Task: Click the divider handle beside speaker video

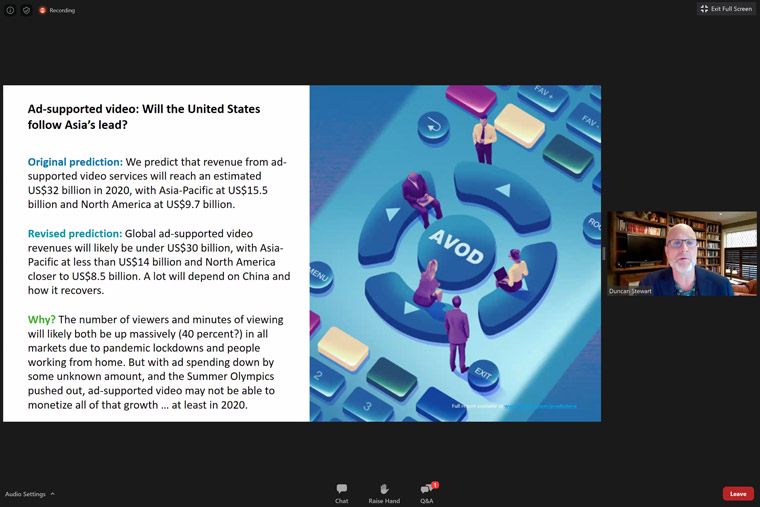Action: [604, 253]
